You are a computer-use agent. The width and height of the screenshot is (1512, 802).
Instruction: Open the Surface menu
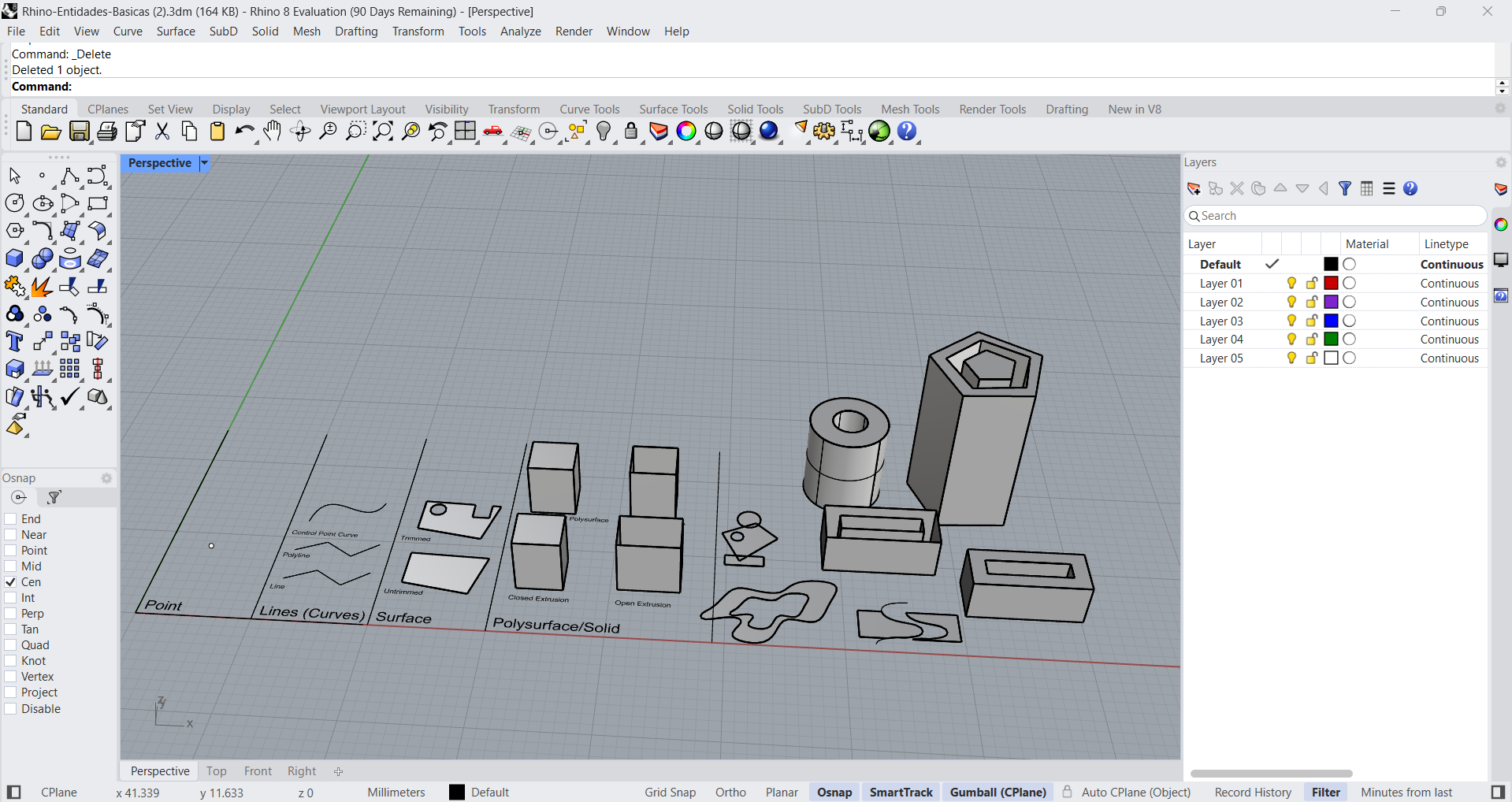point(175,32)
